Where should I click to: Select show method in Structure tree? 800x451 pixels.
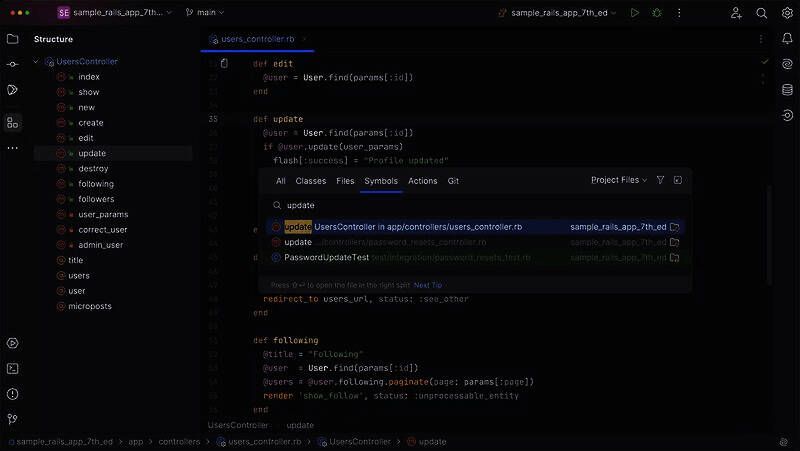[89, 92]
